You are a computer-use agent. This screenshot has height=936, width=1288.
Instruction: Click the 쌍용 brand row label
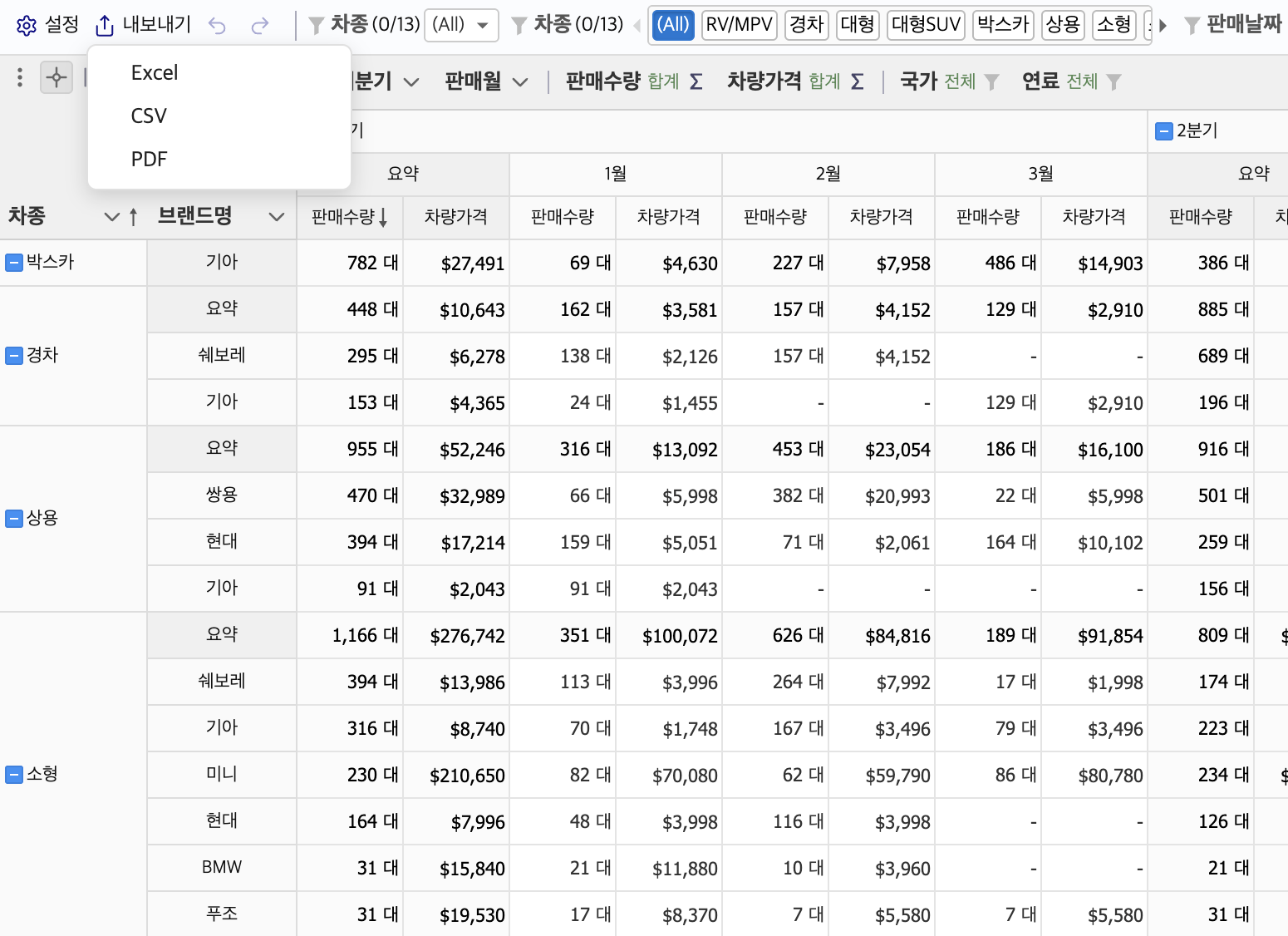click(x=222, y=495)
